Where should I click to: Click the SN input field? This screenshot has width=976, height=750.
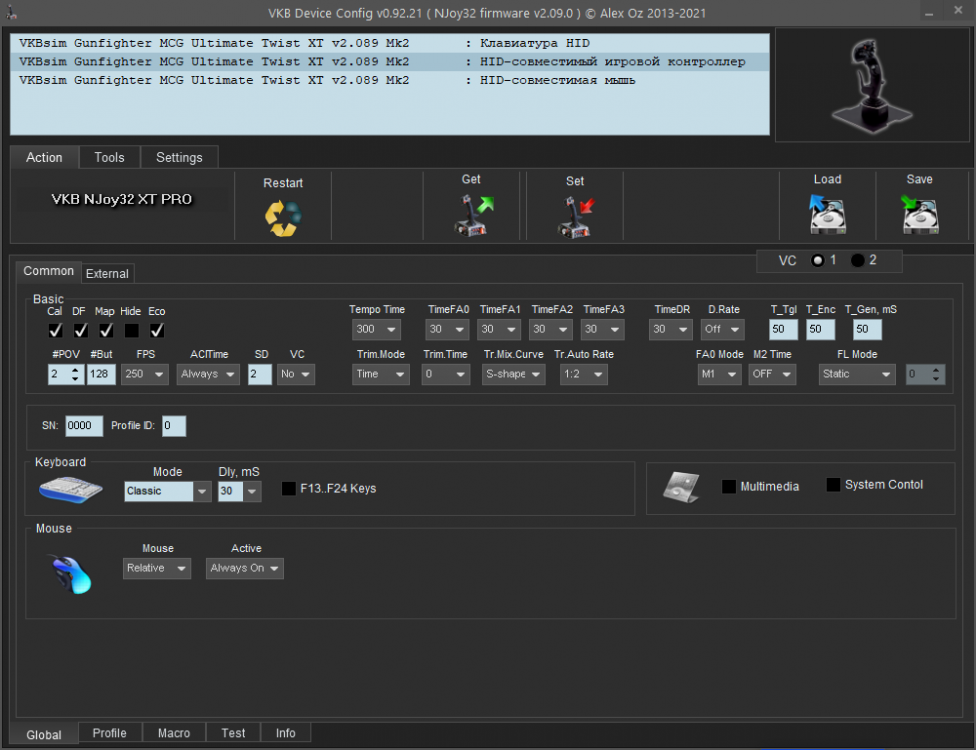(84, 425)
